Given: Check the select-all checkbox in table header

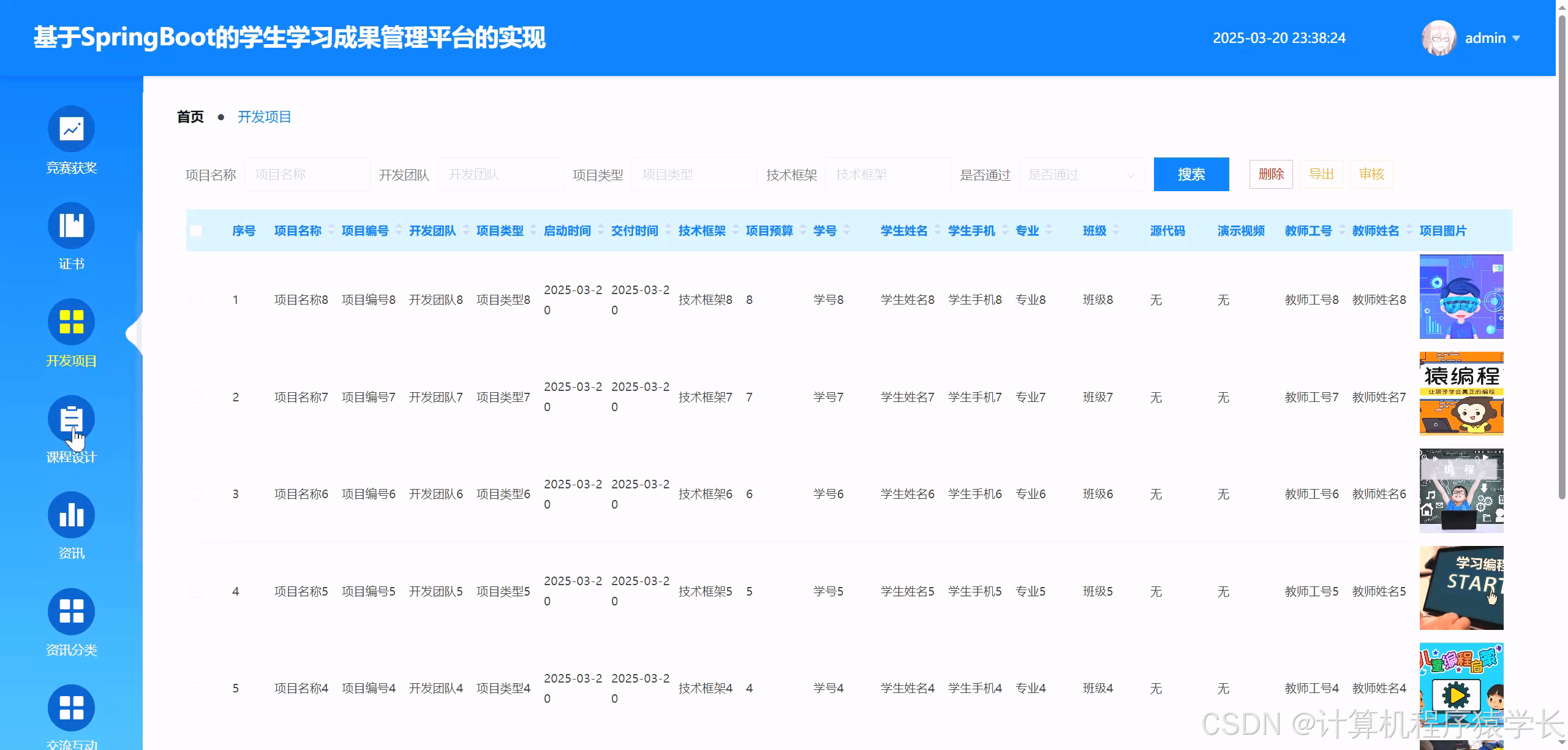Looking at the screenshot, I should pyautogui.click(x=197, y=230).
